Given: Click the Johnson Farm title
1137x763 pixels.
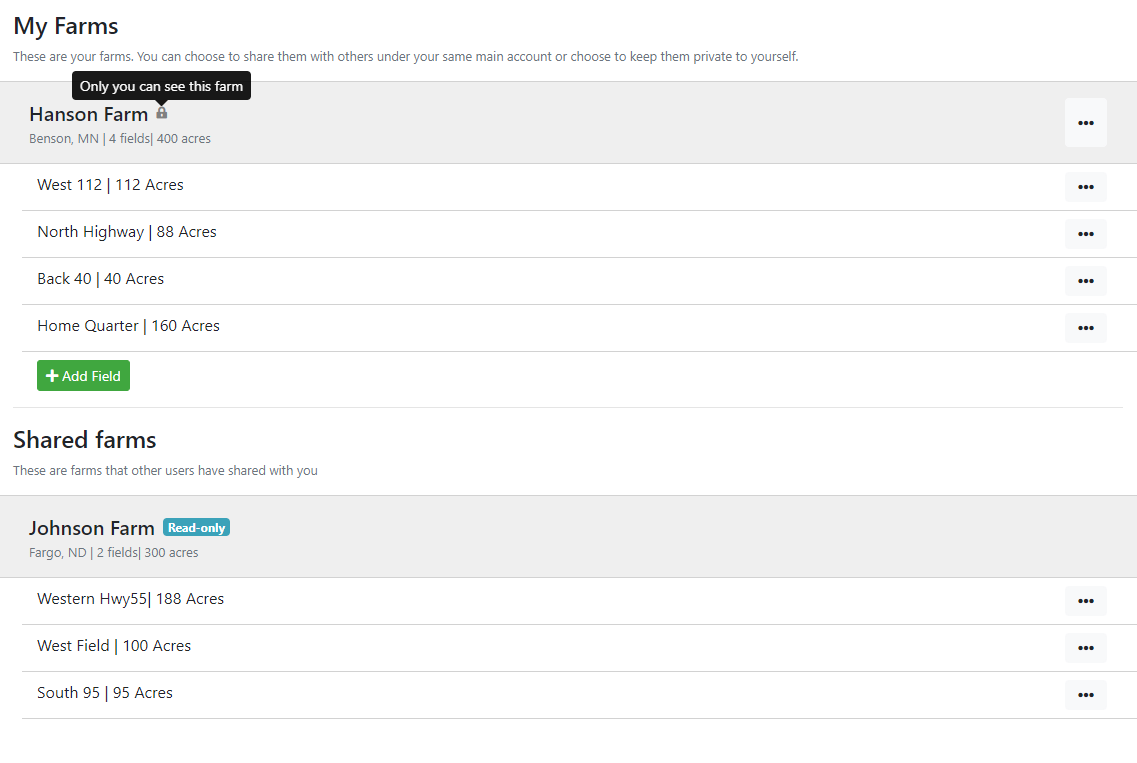Looking at the screenshot, I should [91, 527].
